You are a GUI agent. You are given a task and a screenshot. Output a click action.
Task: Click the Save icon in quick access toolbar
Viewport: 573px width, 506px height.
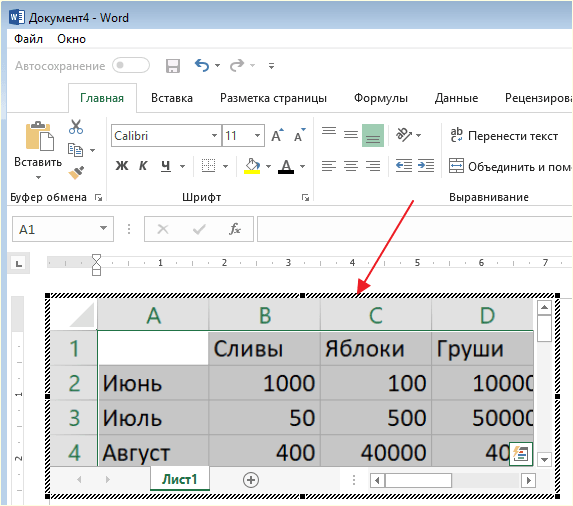point(172,66)
